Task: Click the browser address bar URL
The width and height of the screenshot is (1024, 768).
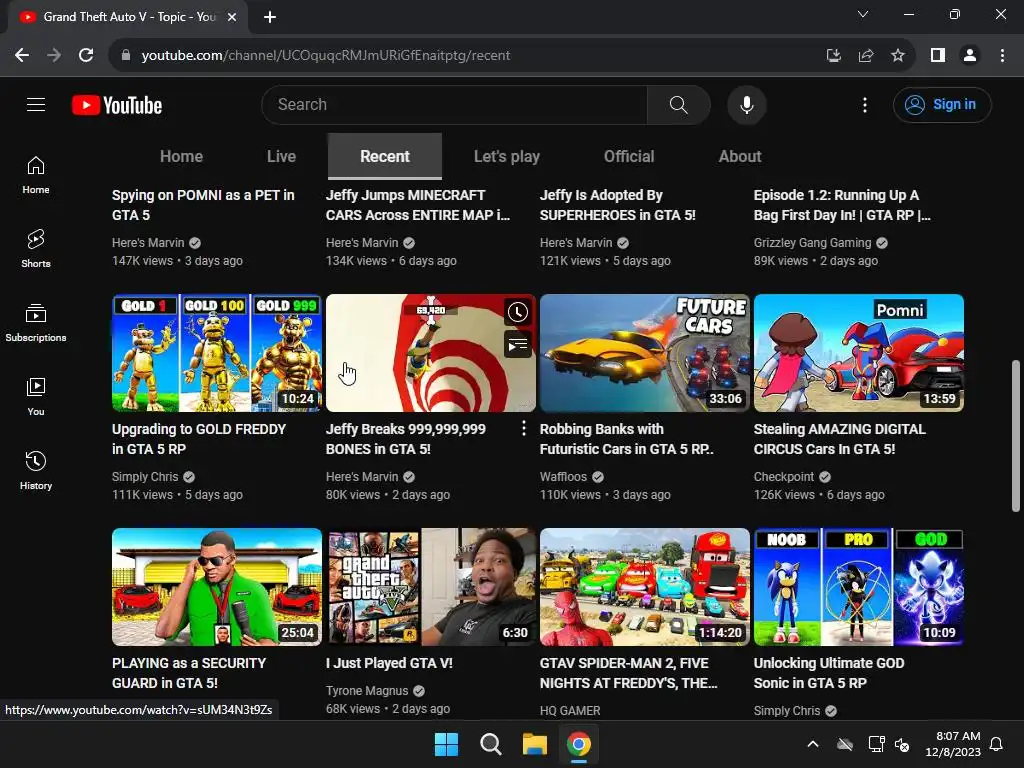Action: point(326,56)
